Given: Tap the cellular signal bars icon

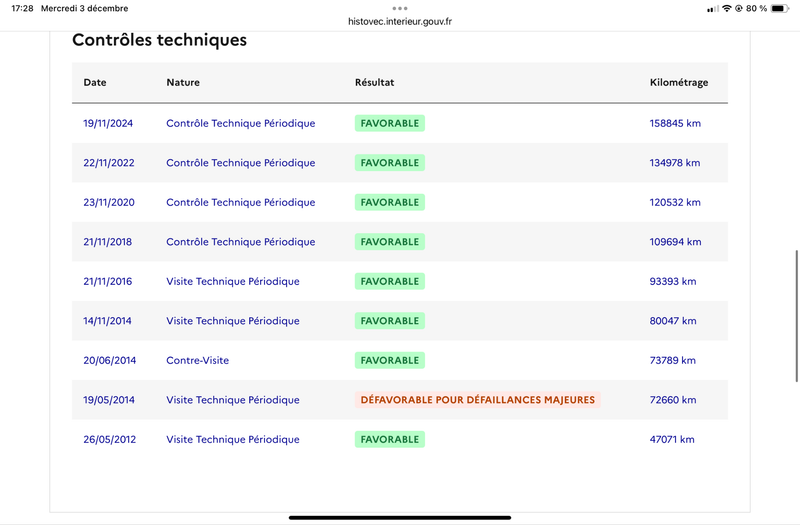Looking at the screenshot, I should pos(712,8).
